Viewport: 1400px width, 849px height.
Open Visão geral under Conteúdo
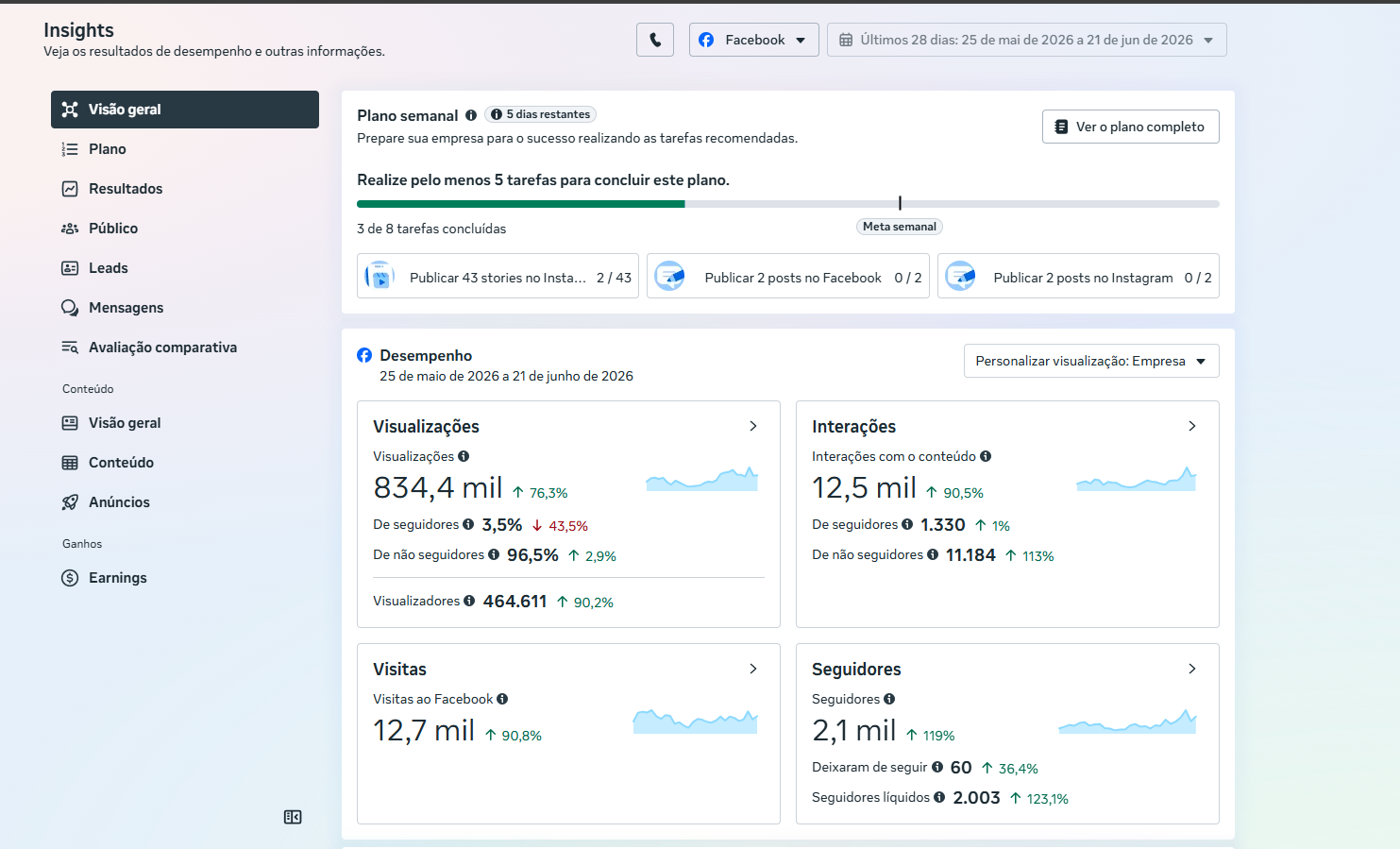coord(185,423)
